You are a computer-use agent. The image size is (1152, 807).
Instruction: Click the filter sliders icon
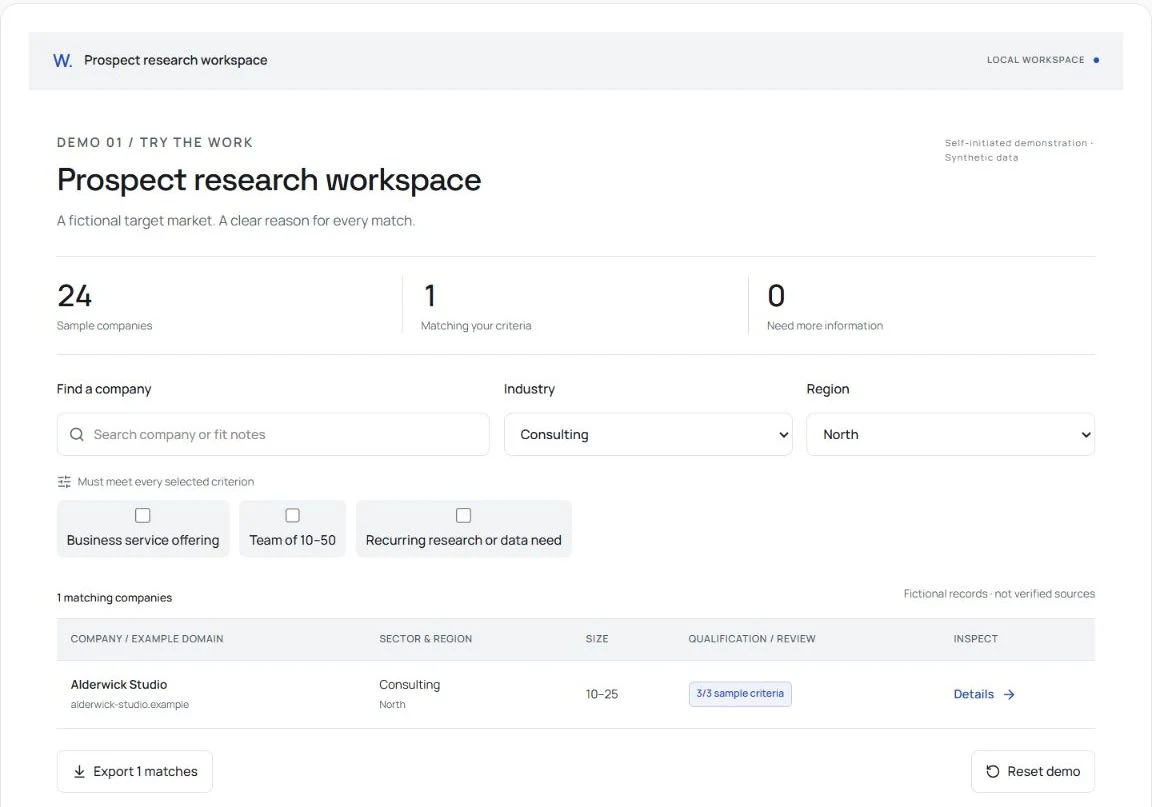pos(64,482)
